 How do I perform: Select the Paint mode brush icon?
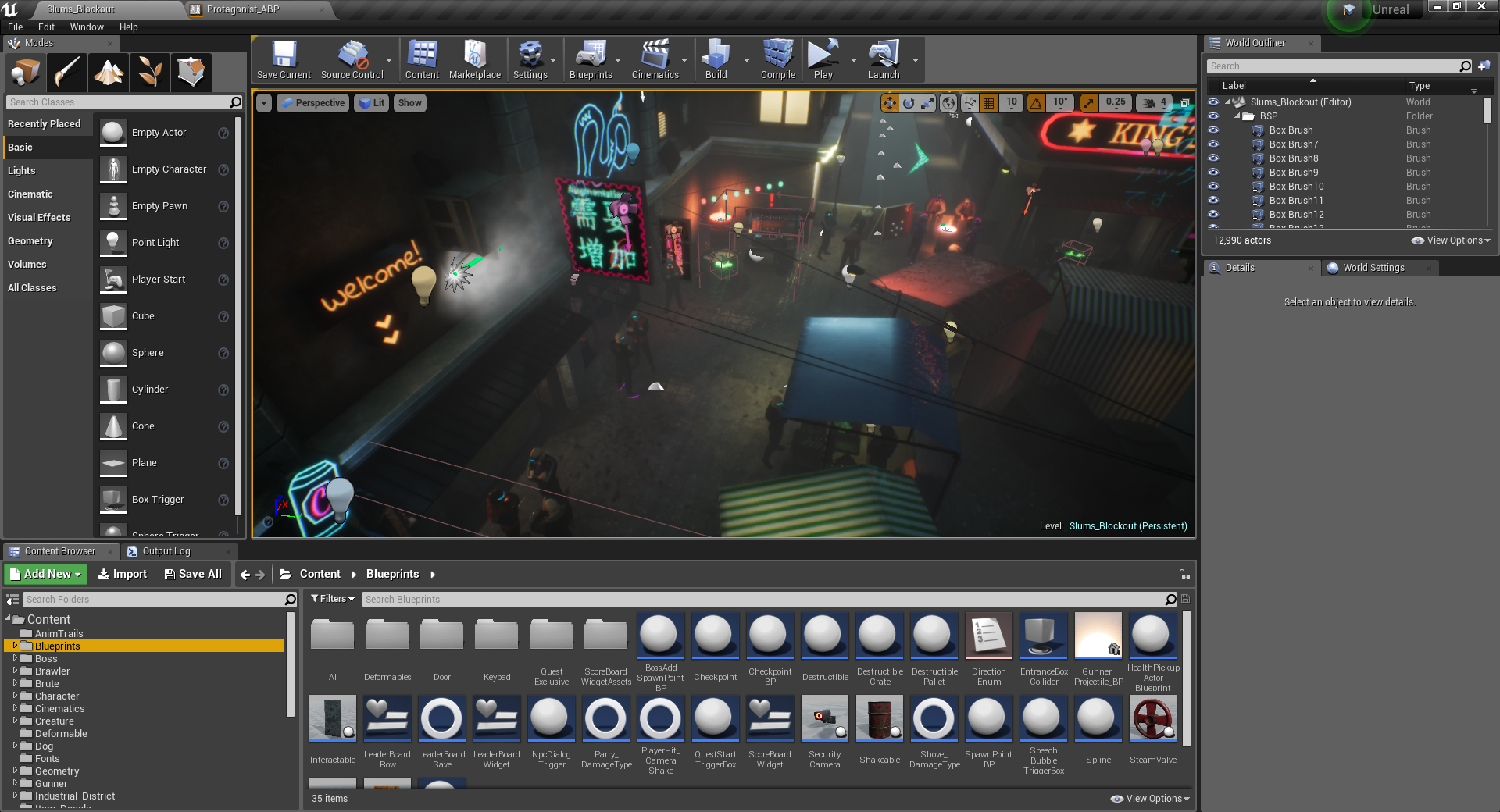66,73
